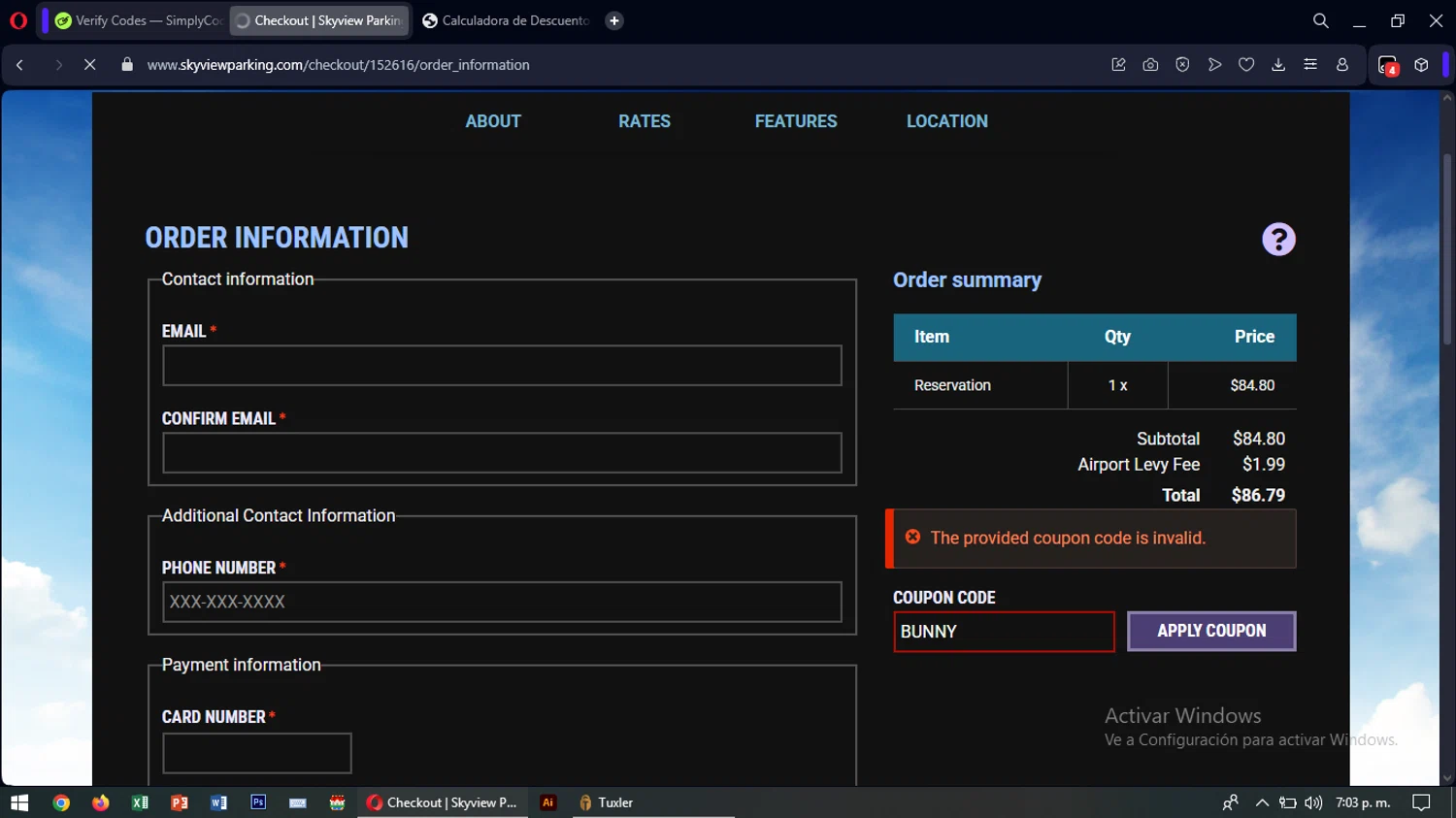Click the battery power icon
The width and height of the screenshot is (1456, 818).
(1288, 802)
